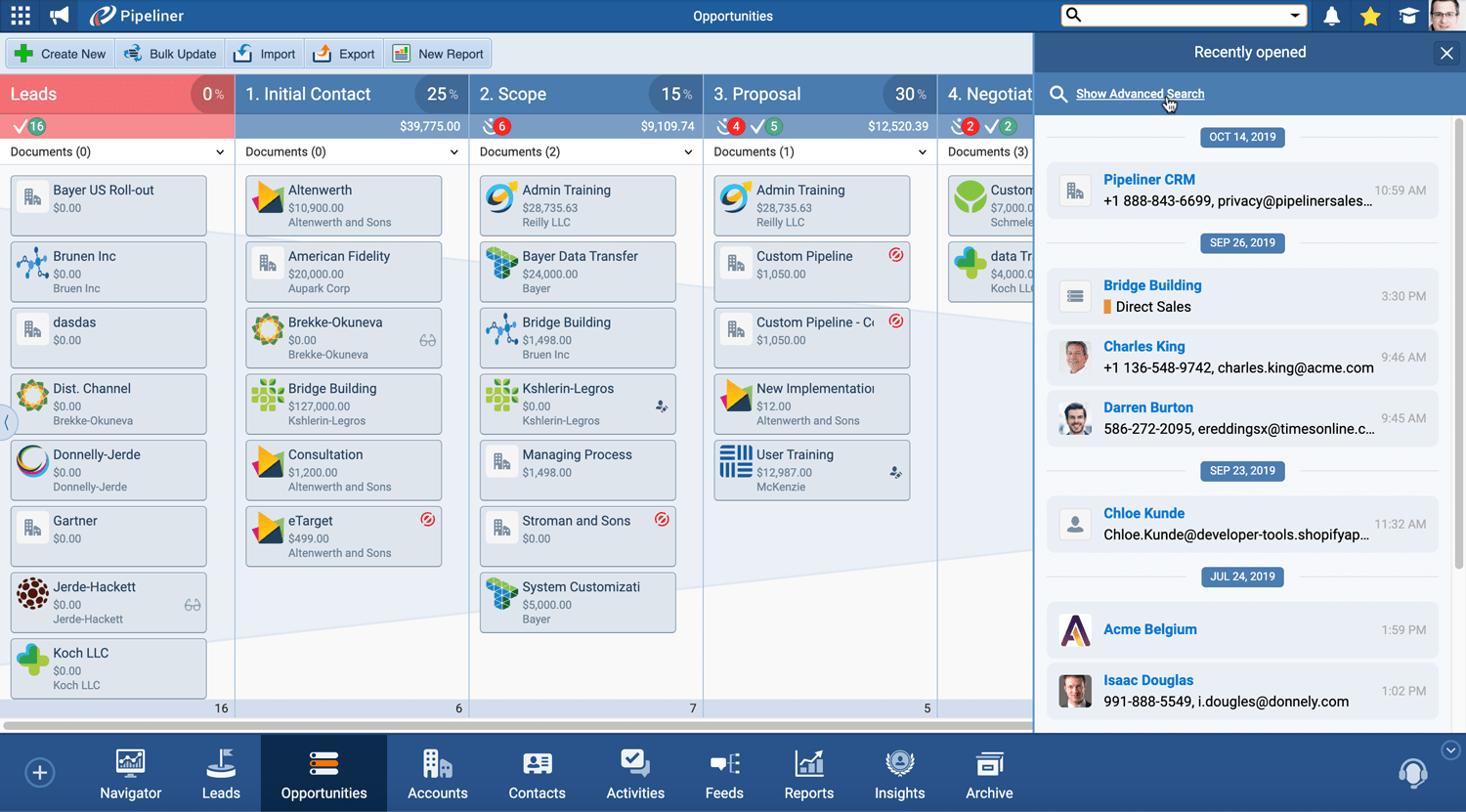1466x812 pixels.
Task: Click the glasses icon on Brekke-Okuneva card
Action: 427,341
